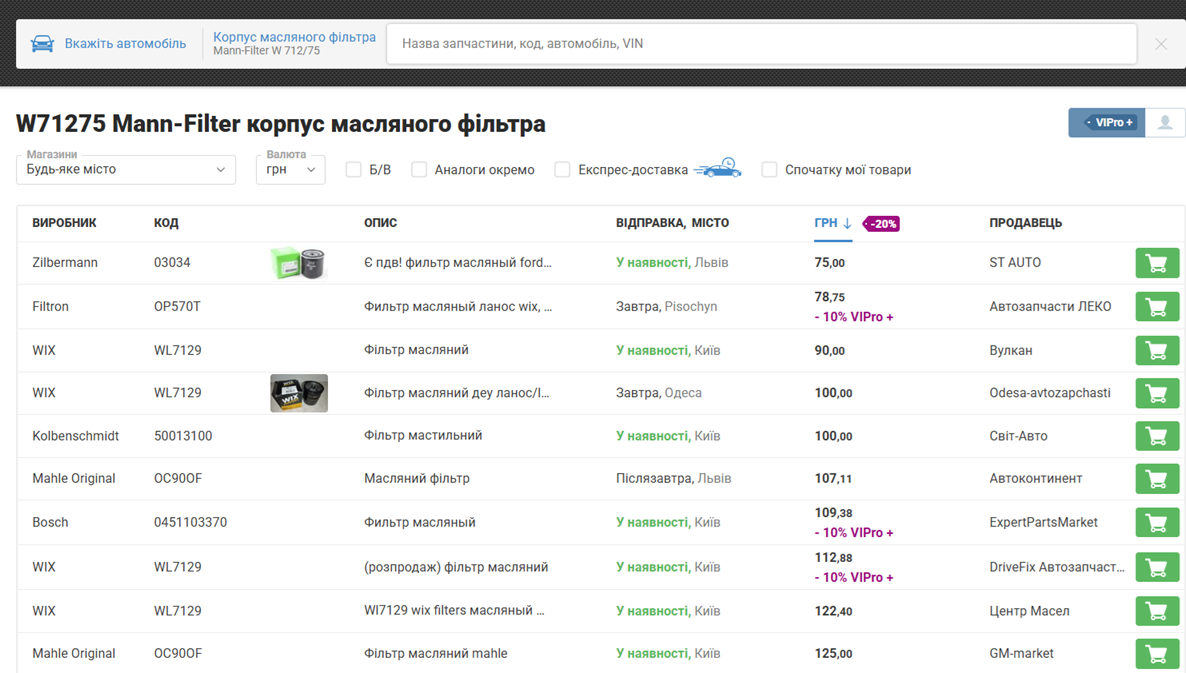Open seller ExpertPartsMarket
Screen dimensions: 1186x673
tap(1043, 523)
